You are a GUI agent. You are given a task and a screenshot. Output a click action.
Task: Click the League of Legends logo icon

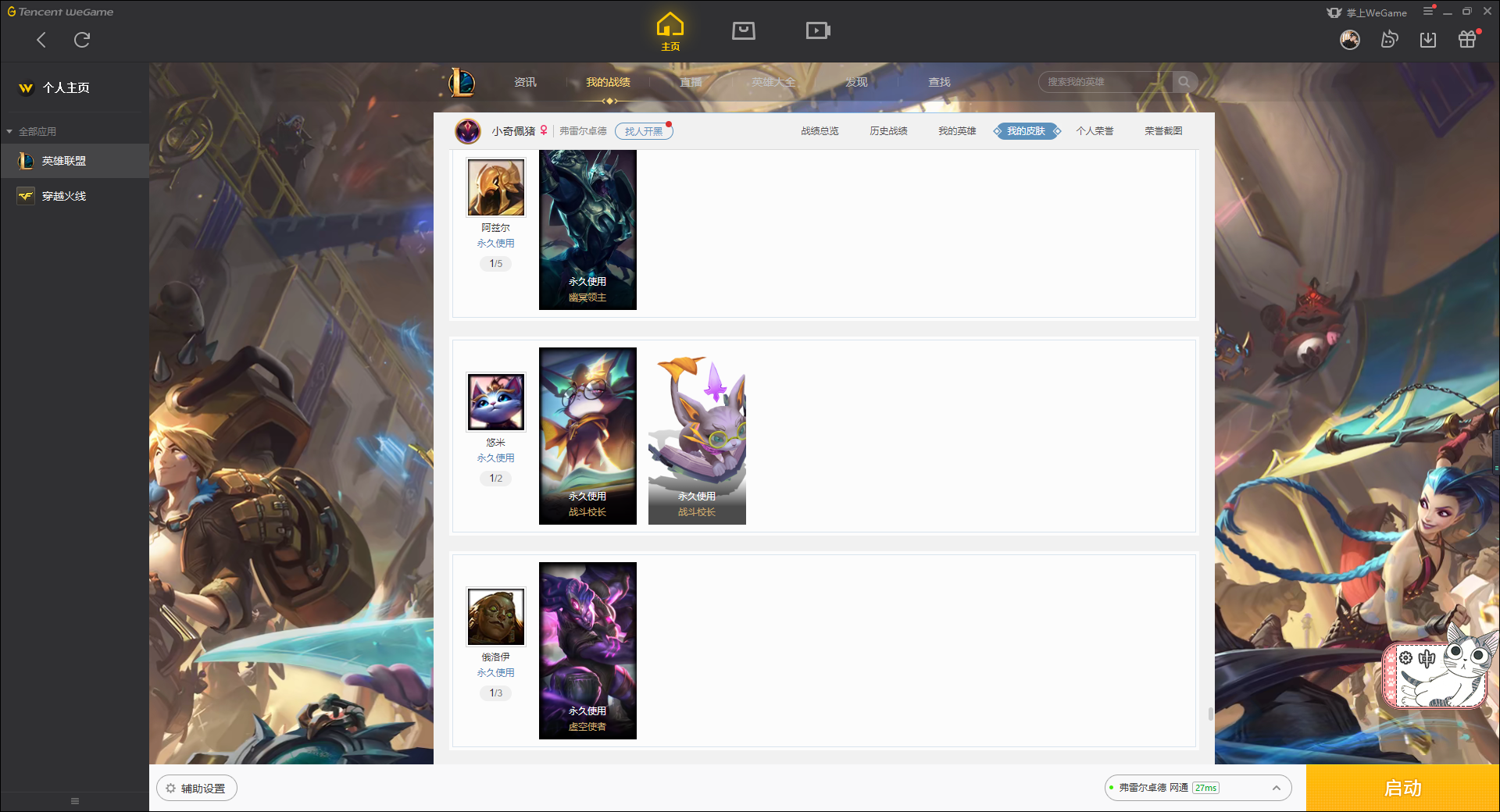(462, 82)
